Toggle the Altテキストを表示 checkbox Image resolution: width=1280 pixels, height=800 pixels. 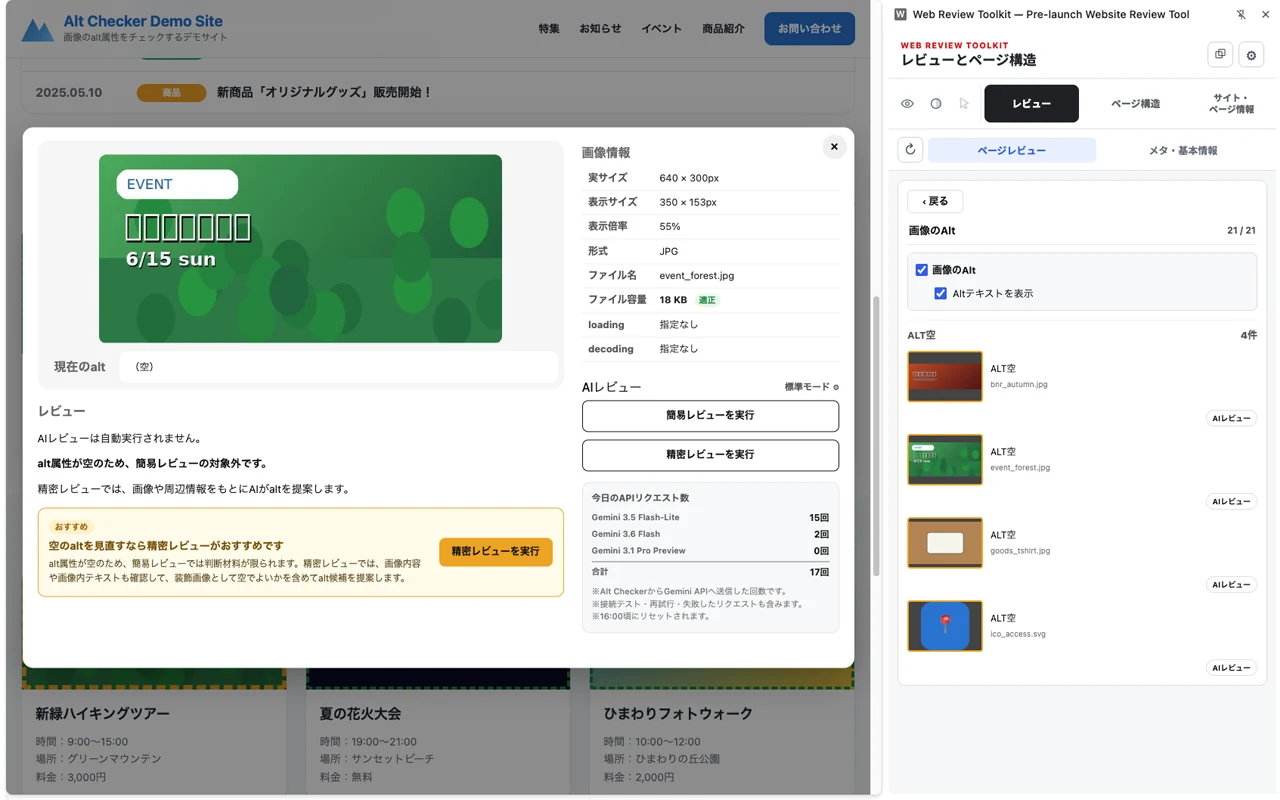point(940,294)
